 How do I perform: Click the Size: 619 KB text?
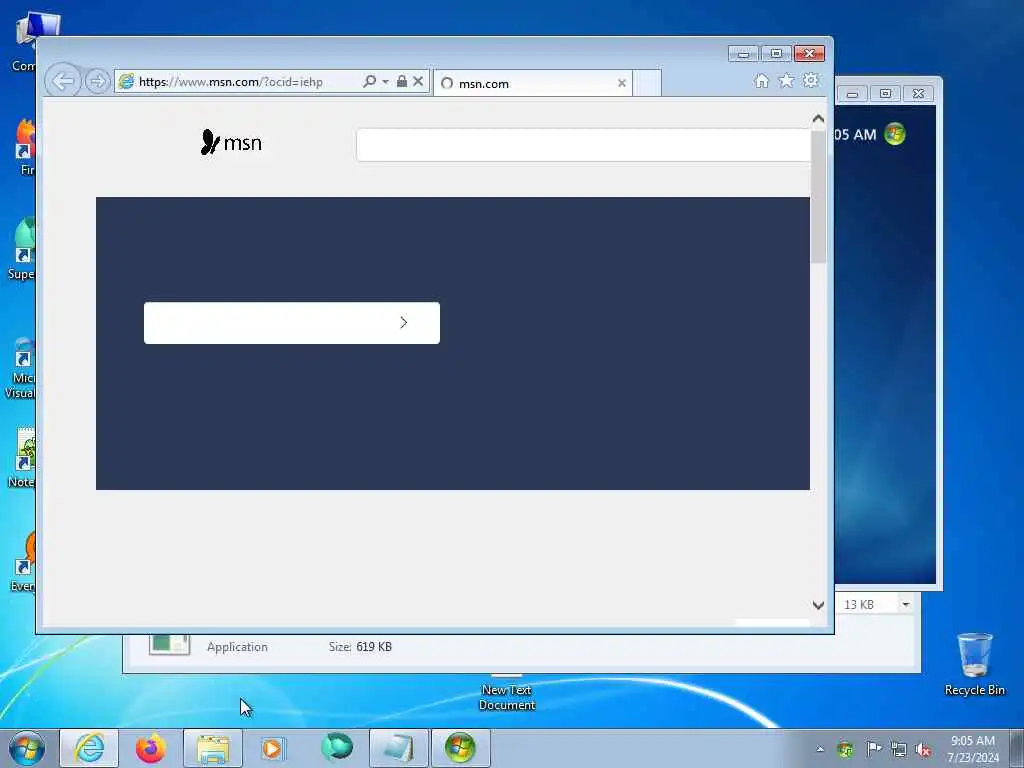(x=360, y=647)
